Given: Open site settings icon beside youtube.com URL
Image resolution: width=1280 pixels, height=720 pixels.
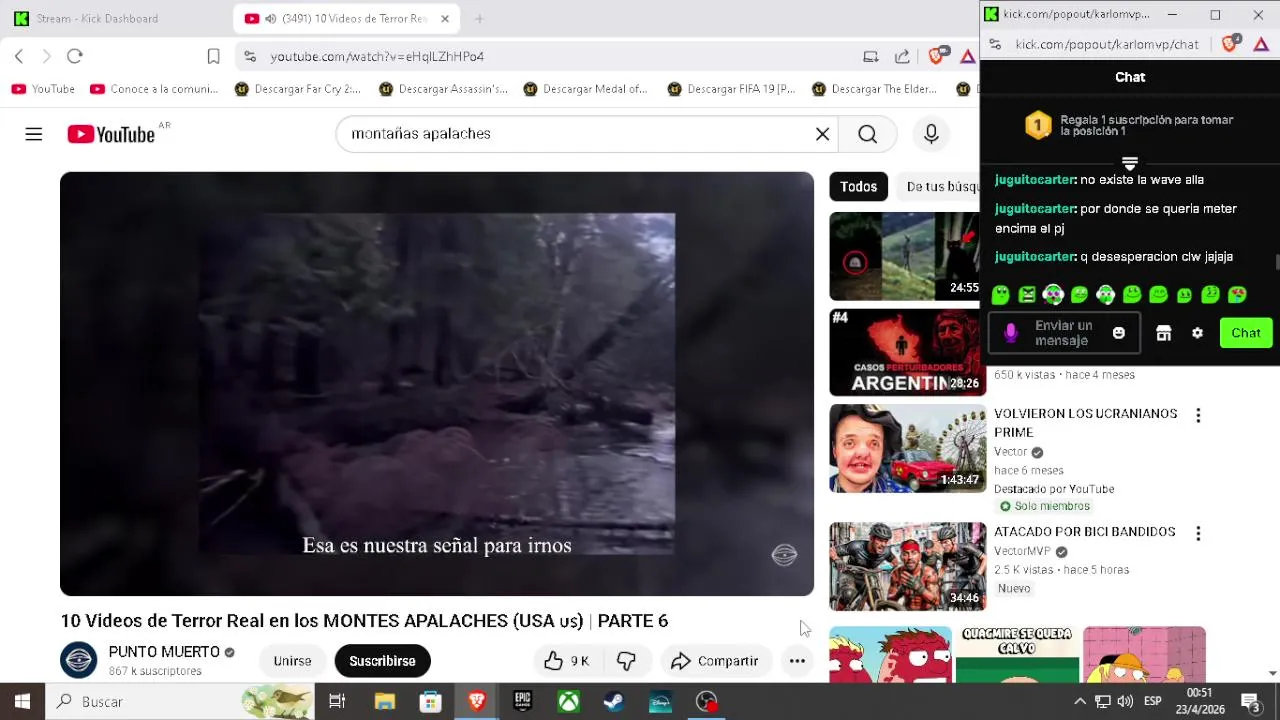Looking at the screenshot, I should coord(250,57).
